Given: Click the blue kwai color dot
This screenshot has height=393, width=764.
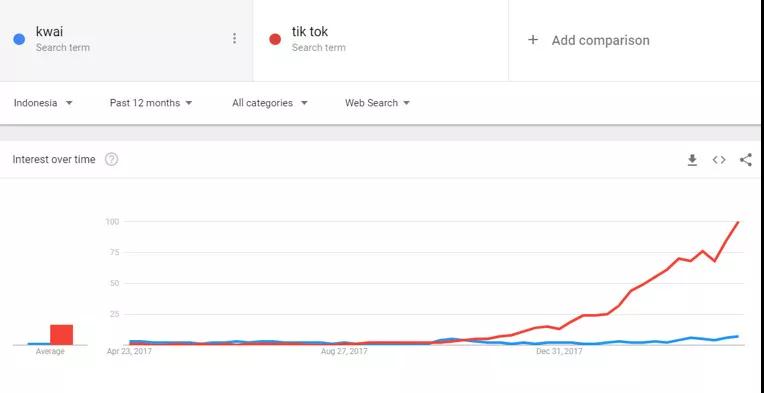Looking at the screenshot, I should (19, 39).
